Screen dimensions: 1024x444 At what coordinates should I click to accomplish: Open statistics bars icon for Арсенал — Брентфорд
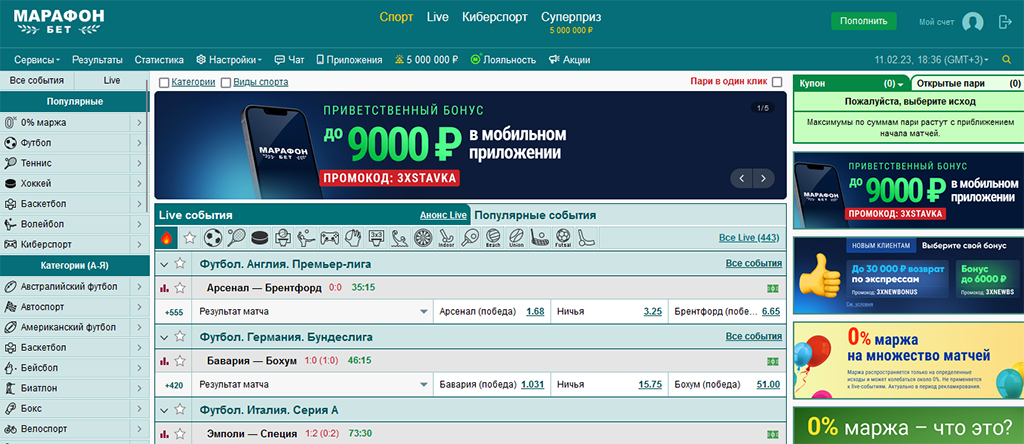point(165,287)
